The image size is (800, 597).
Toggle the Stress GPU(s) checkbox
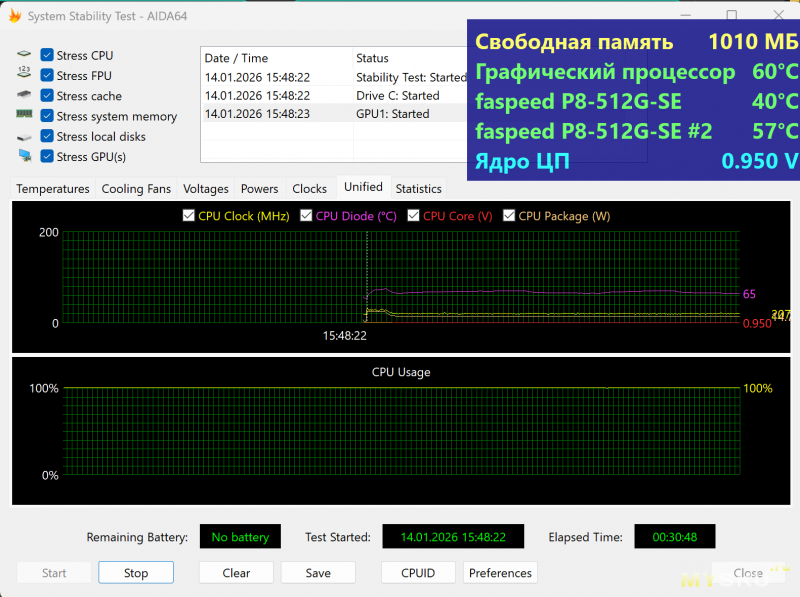(x=47, y=157)
